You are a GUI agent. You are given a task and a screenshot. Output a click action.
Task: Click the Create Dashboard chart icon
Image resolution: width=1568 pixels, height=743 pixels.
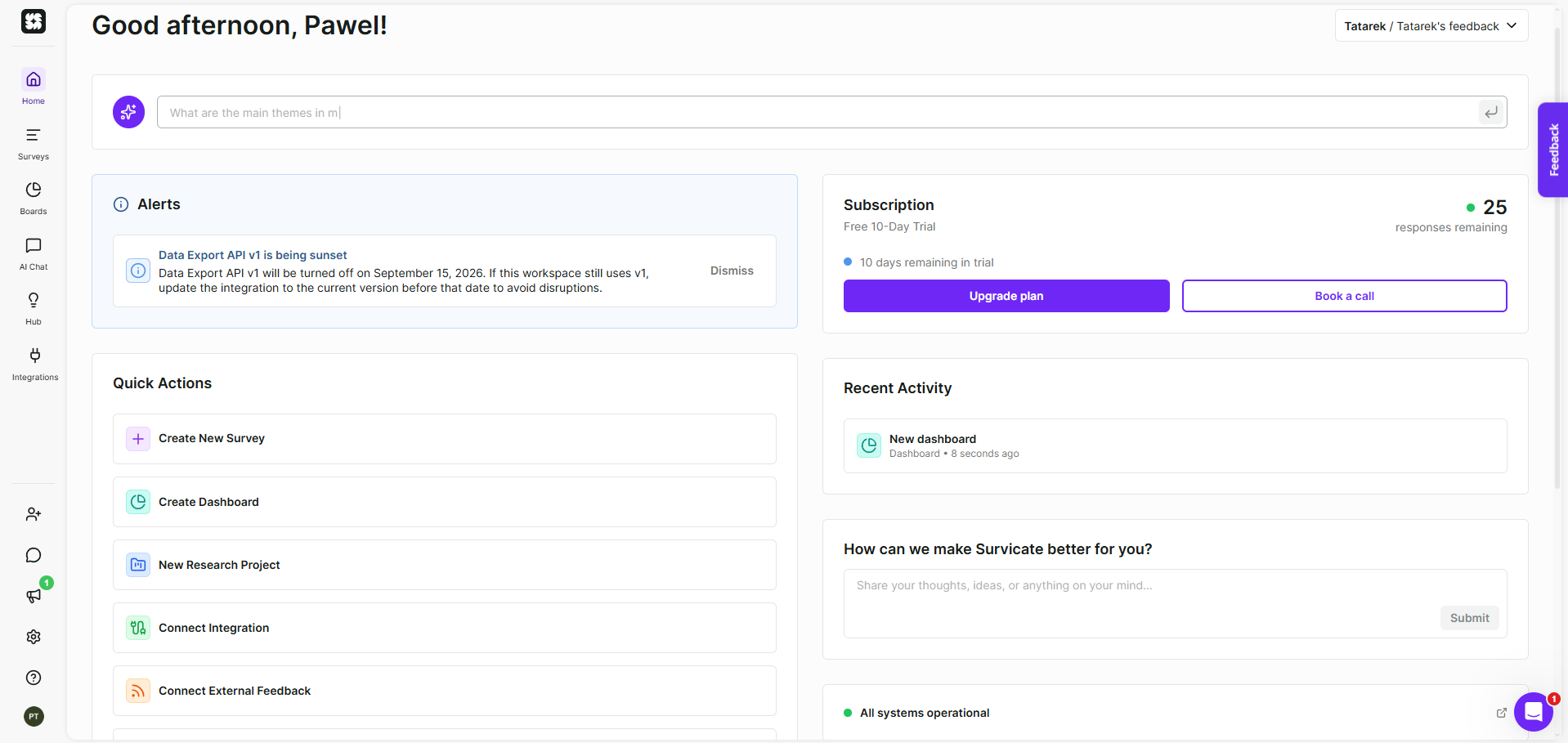click(138, 502)
